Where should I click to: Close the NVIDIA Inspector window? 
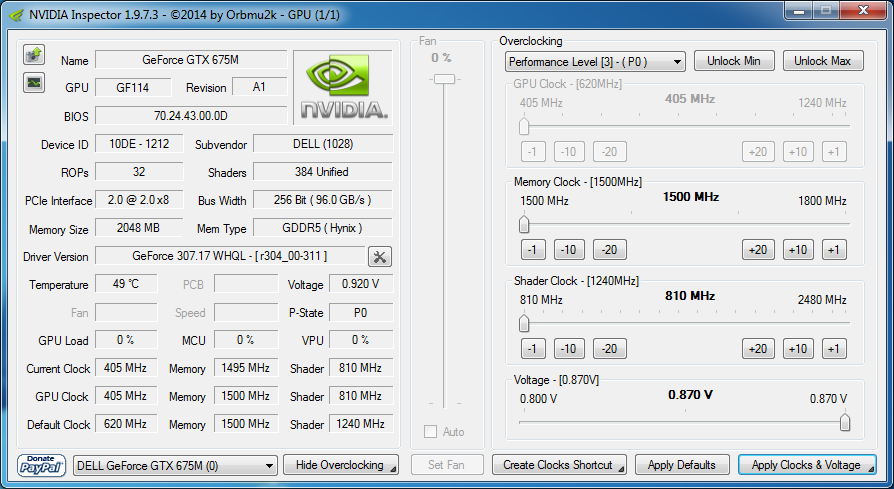864,10
